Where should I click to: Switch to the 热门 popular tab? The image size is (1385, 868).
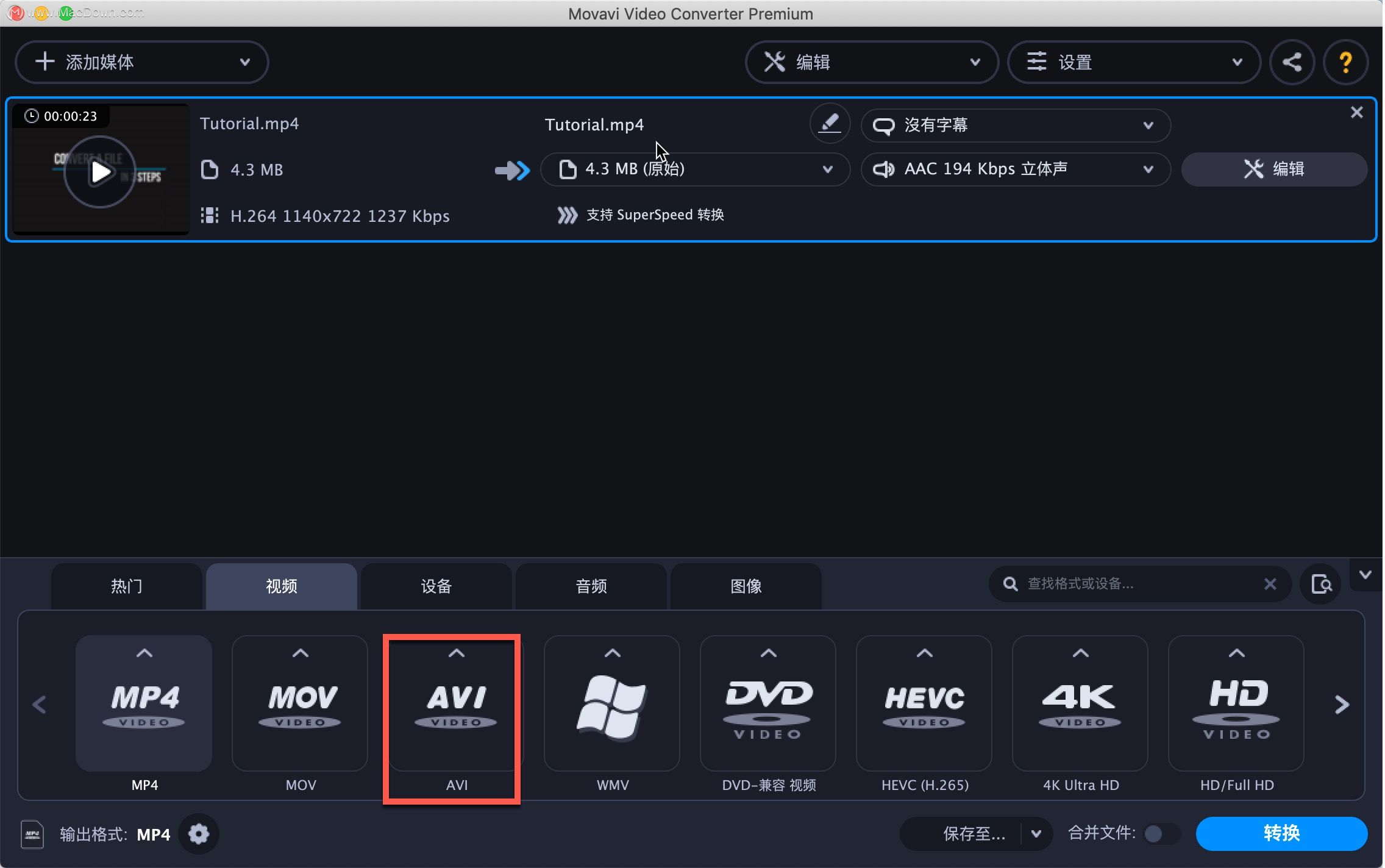127,586
